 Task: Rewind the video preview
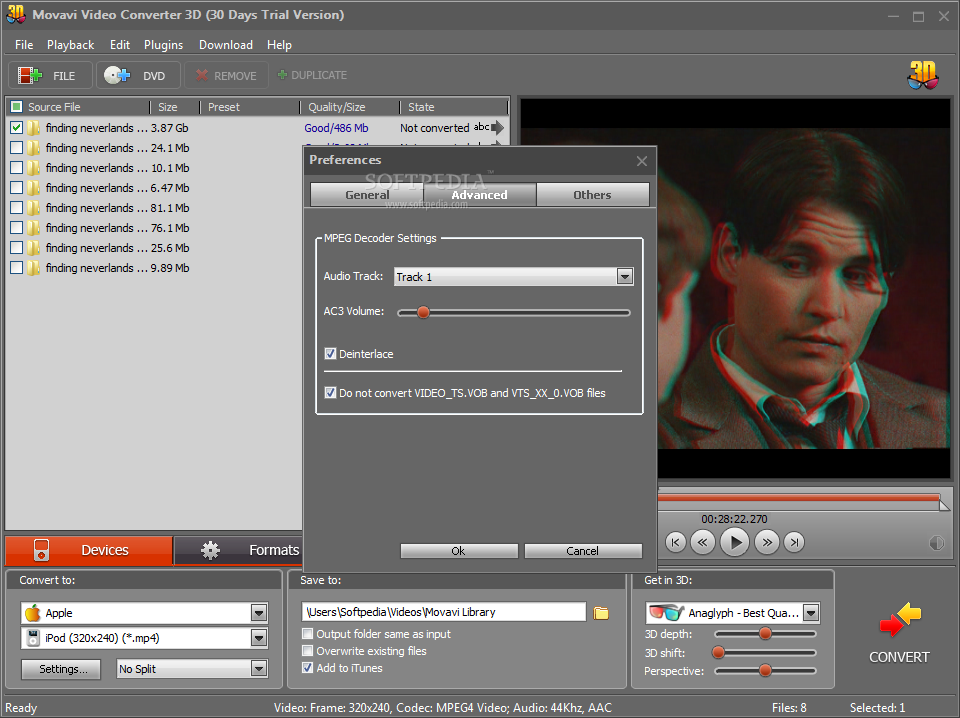click(703, 542)
